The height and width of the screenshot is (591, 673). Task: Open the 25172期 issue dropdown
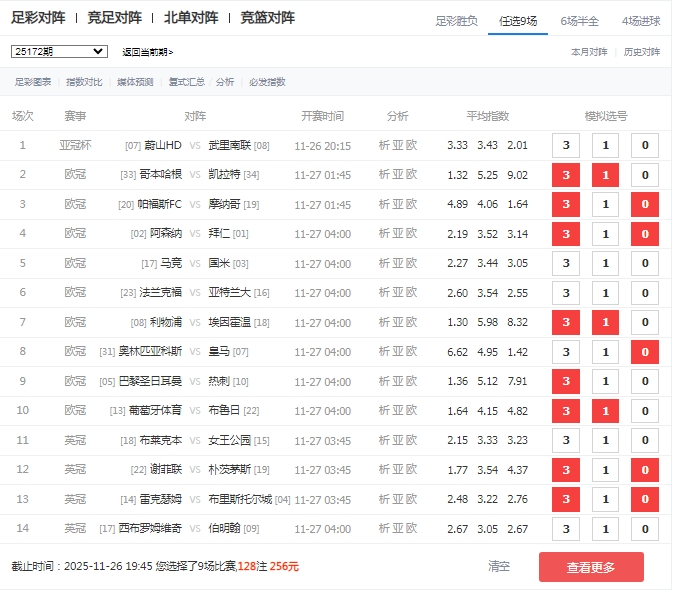pos(59,51)
